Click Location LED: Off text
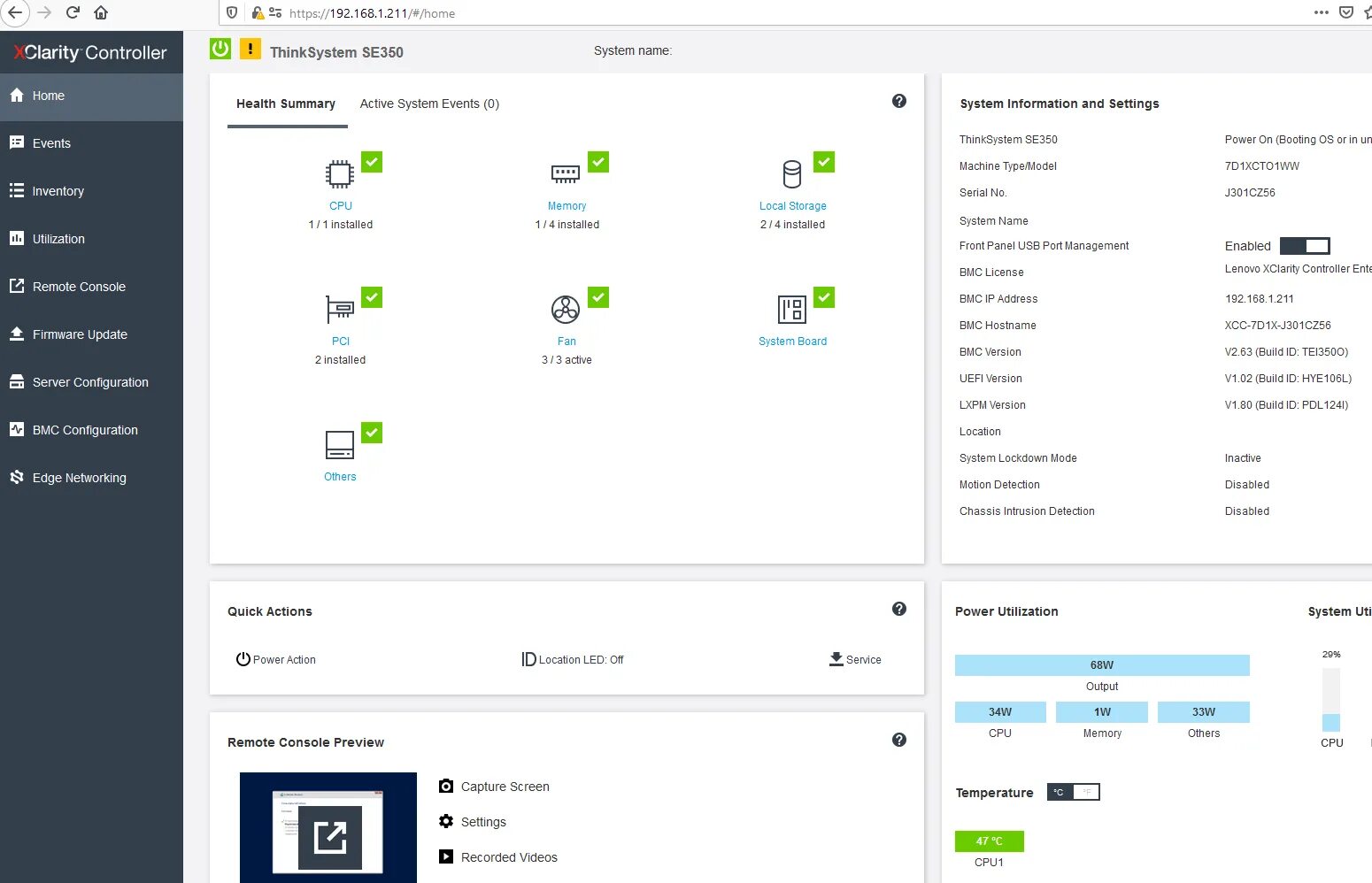This screenshot has width=1372, height=883. 582,660
